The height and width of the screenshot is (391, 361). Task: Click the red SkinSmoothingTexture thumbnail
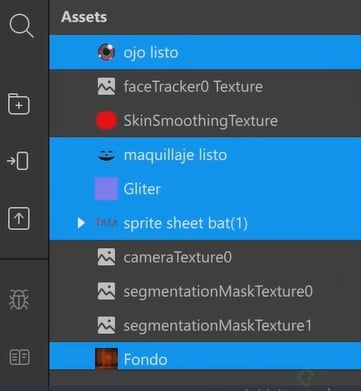click(106, 120)
